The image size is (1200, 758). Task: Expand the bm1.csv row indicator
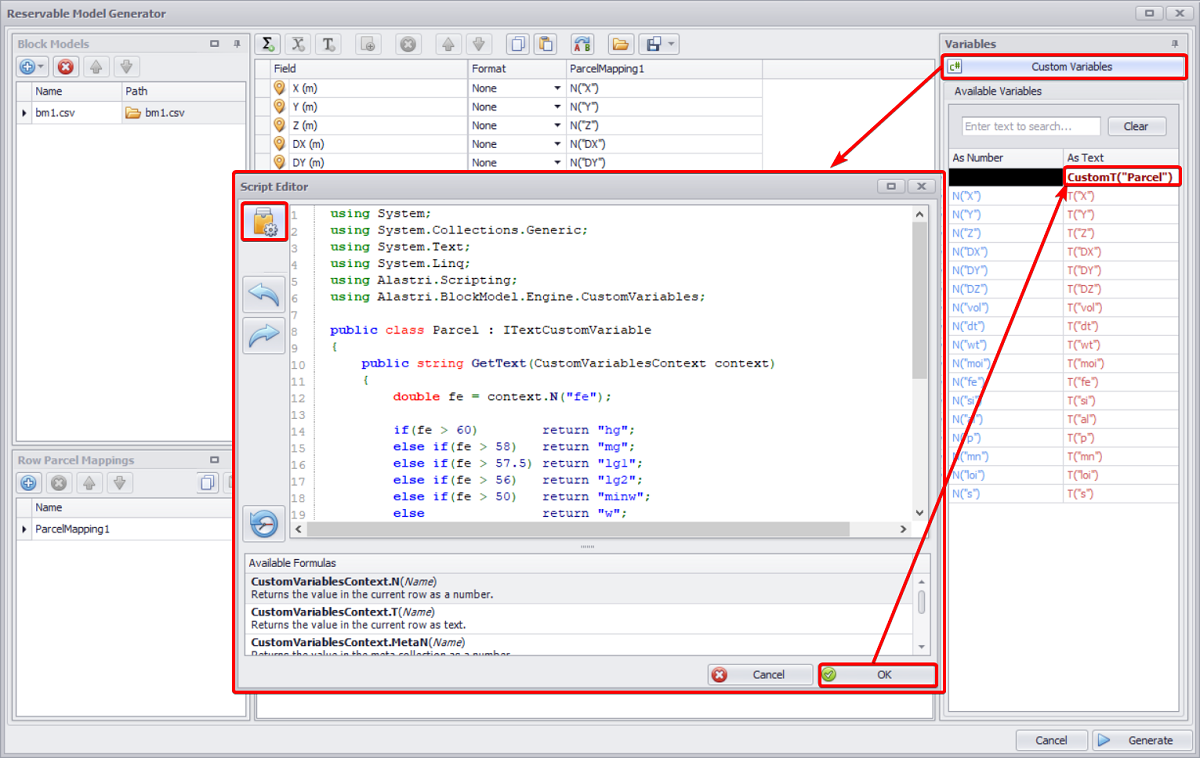coord(24,113)
